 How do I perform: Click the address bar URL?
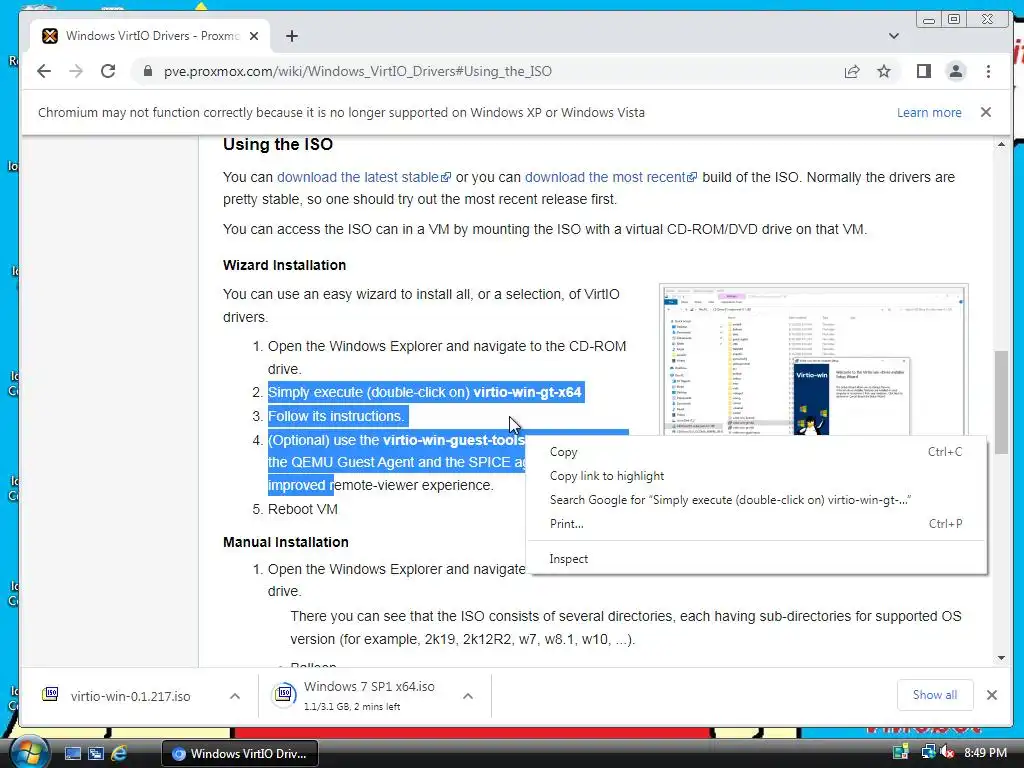tap(357, 71)
